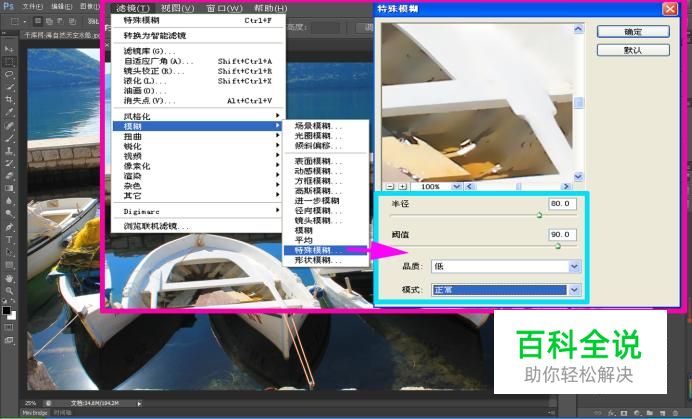This screenshot has height=419, width=692.
Task: Choose 动感模糊 from blur submenu
Action: [x=326, y=171]
